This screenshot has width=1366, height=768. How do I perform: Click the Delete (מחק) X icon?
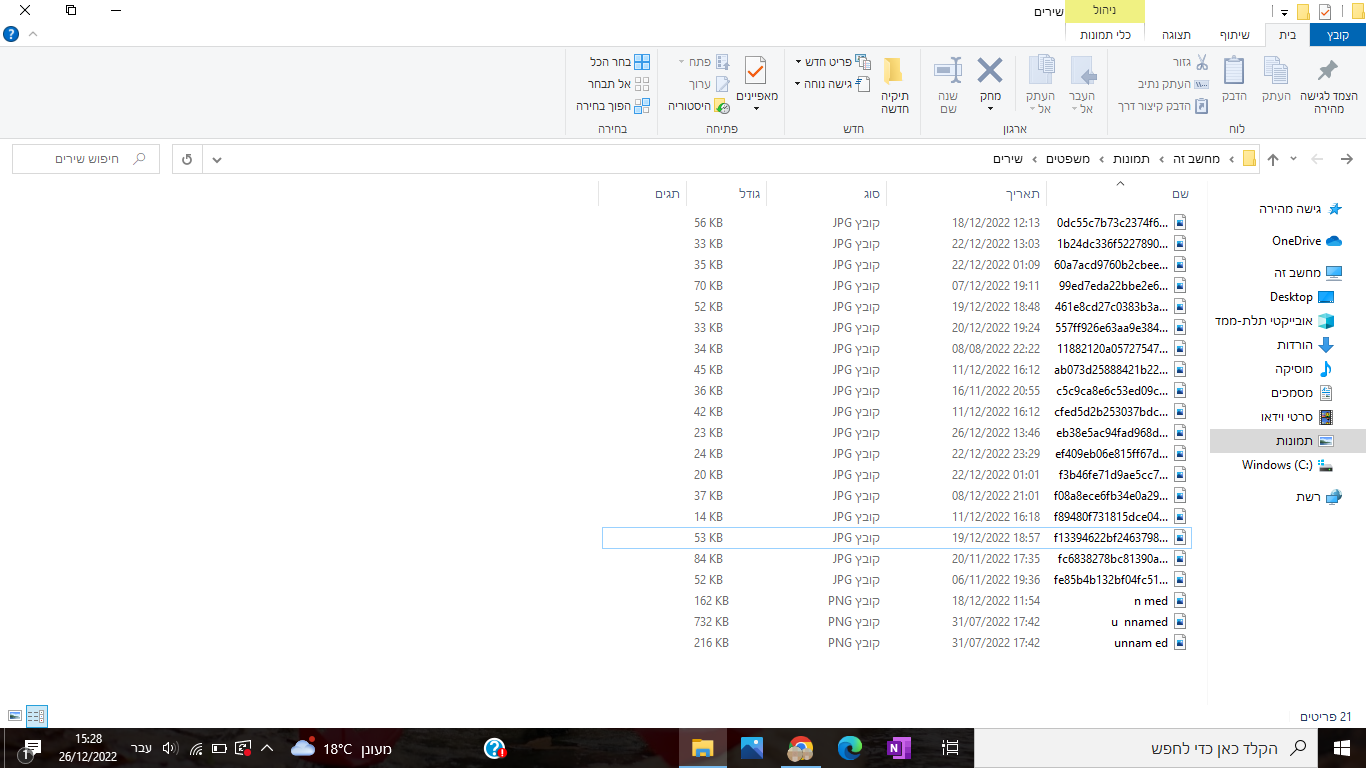990,70
